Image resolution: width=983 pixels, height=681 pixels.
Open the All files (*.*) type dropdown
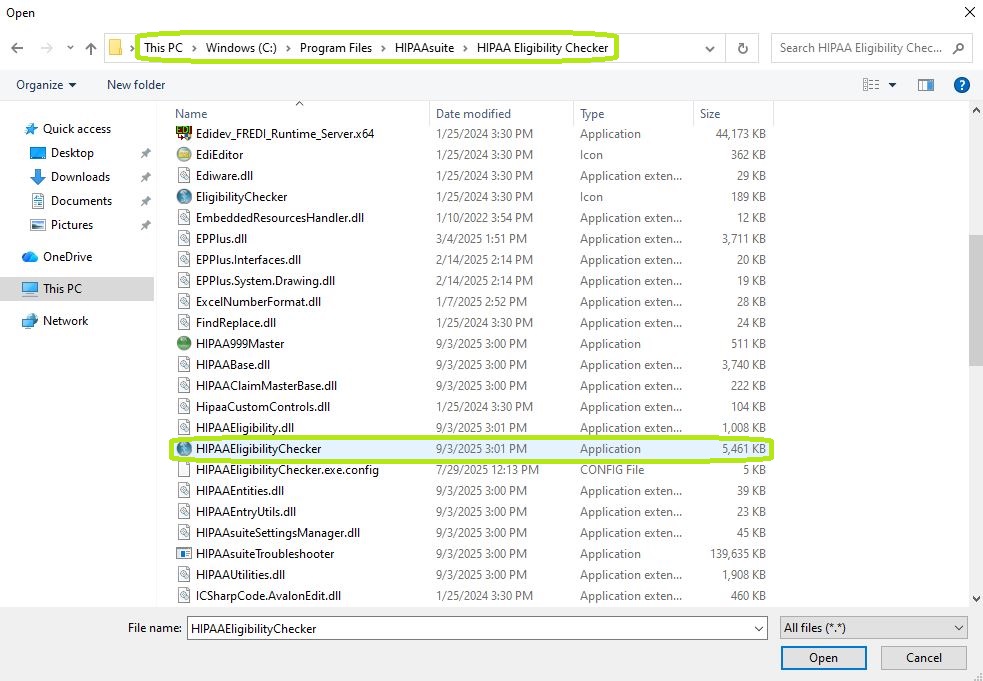tap(873, 628)
